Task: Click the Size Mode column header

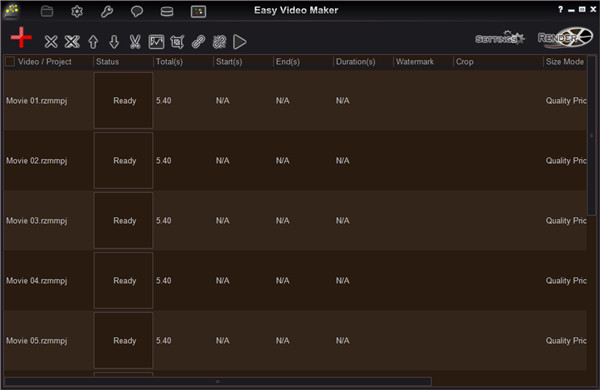Action: coord(565,62)
